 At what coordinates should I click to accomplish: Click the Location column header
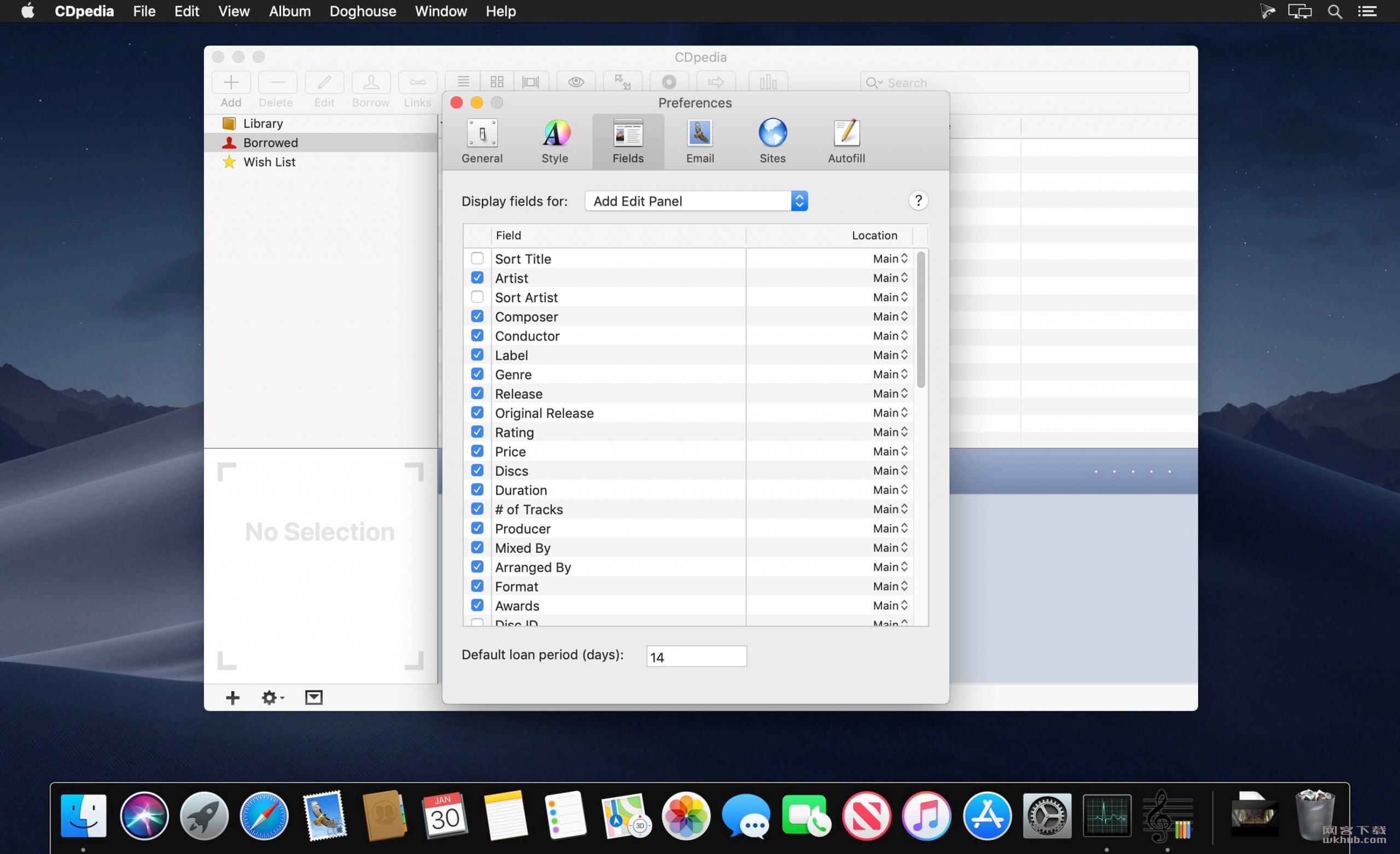tap(830, 235)
